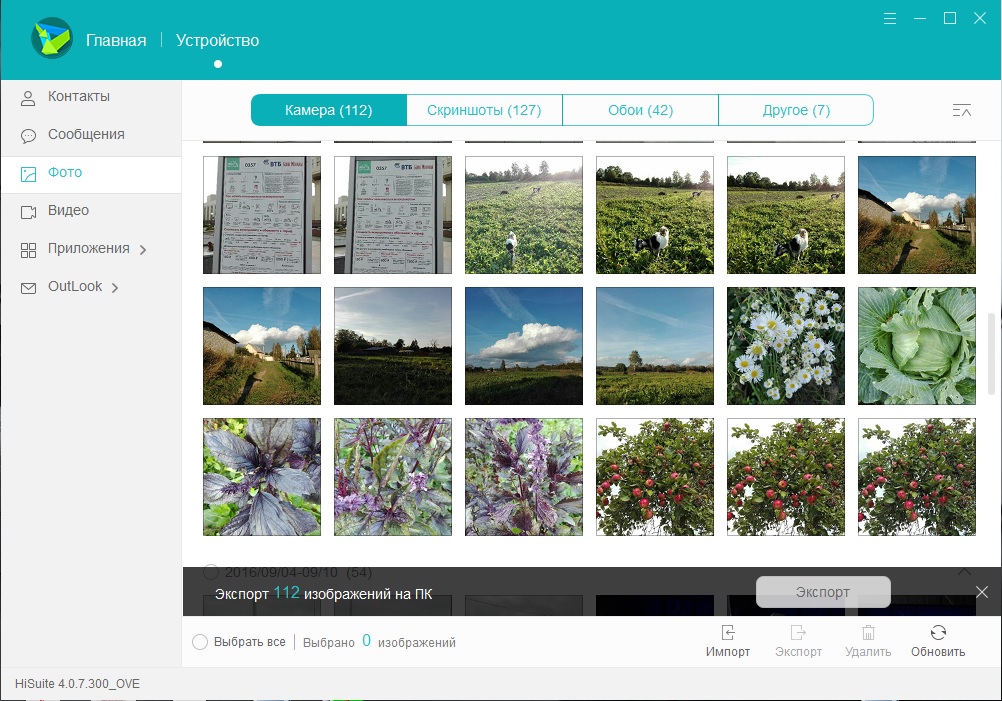Select Фото in the sidebar
1002x701 pixels.
[91, 174]
